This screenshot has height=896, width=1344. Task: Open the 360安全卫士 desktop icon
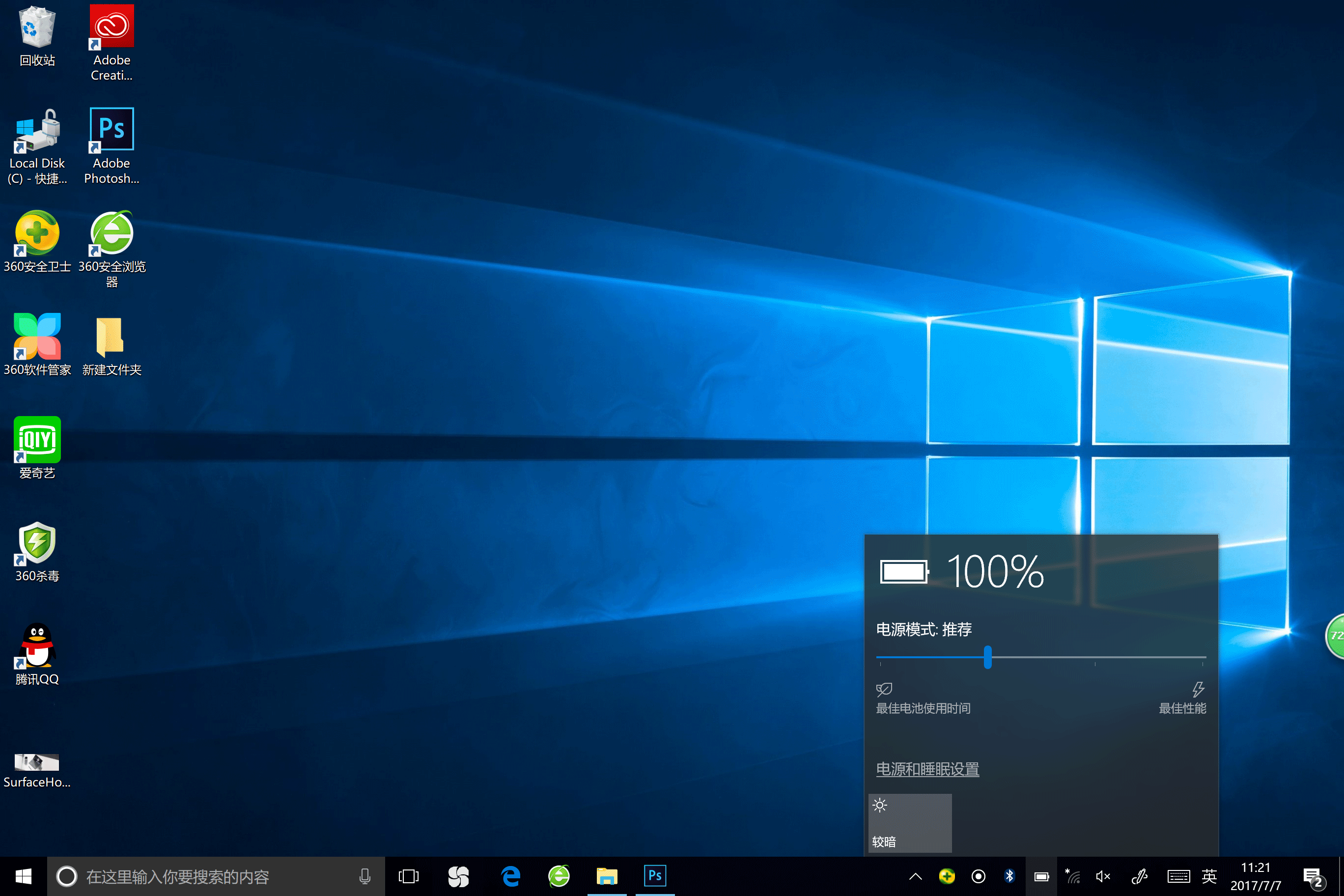[x=37, y=241]
